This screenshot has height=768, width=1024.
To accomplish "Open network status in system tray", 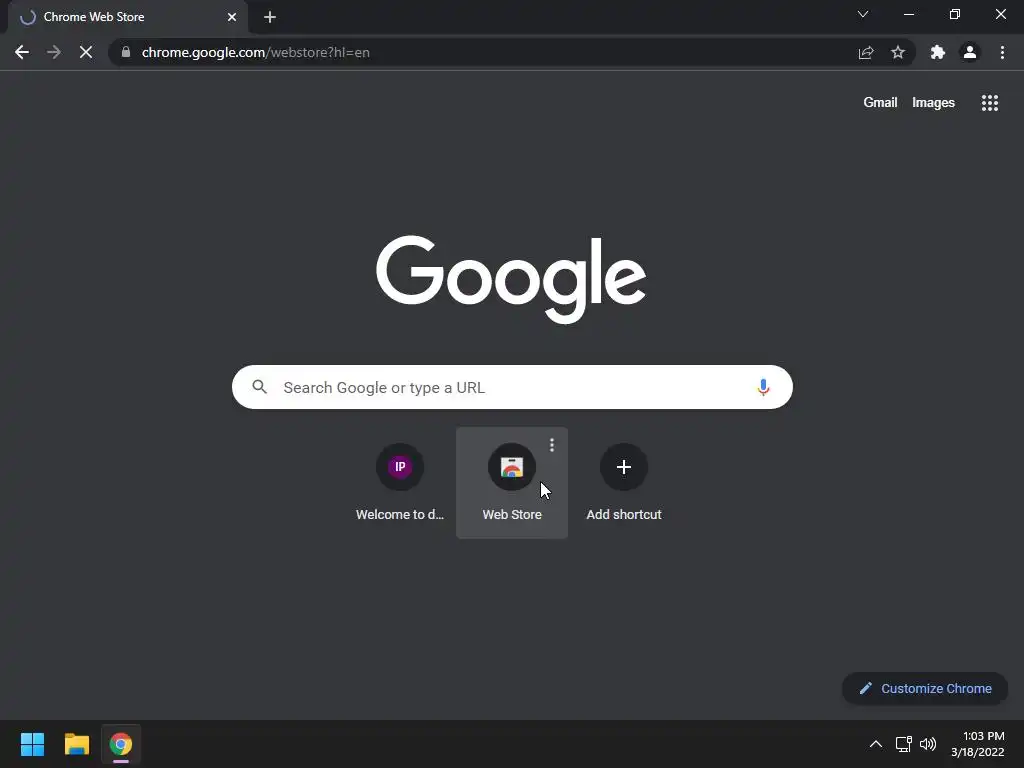I will tap(904, 744).
